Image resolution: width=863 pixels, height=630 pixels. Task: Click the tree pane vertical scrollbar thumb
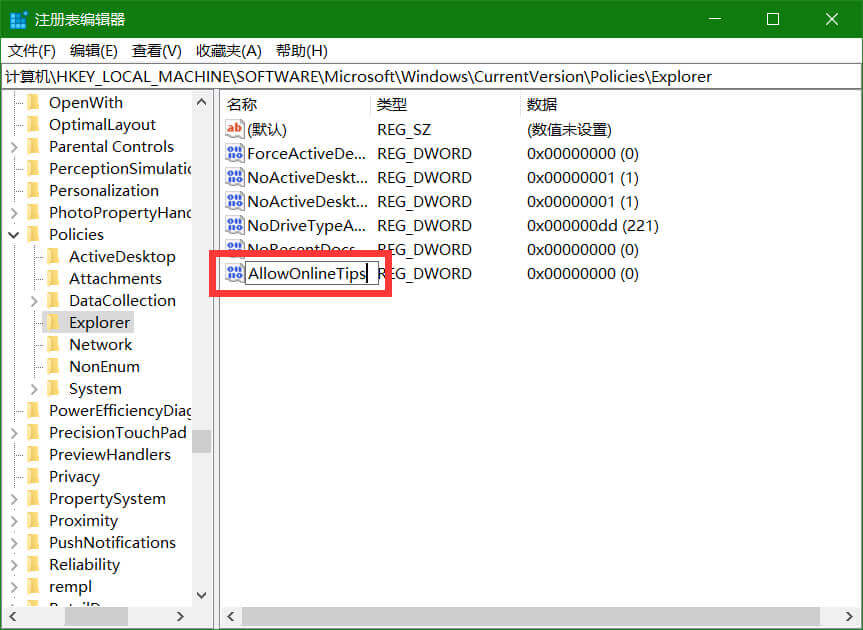pyautogui.click(x=202, y=440)
